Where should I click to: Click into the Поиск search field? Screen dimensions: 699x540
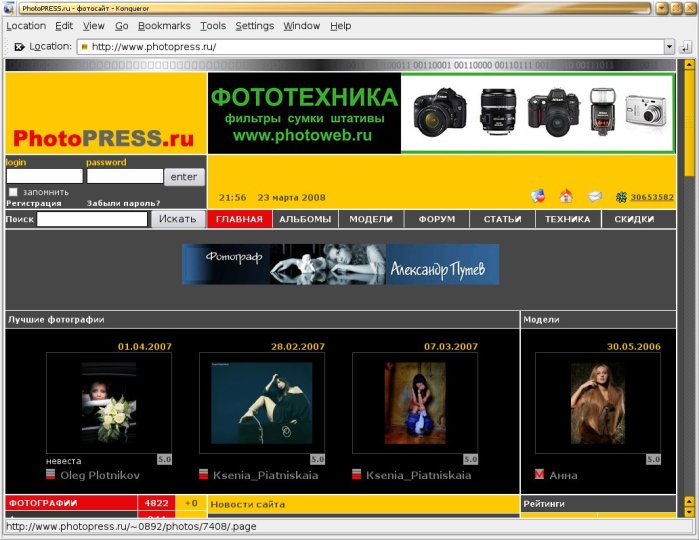(92, 219)
